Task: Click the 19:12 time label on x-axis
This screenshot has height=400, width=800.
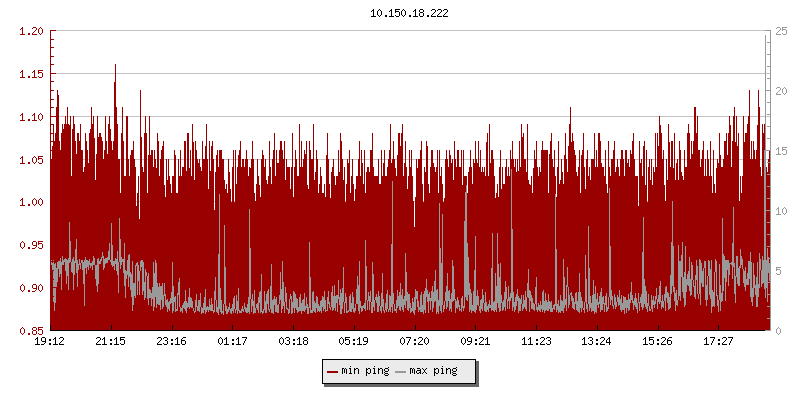Action: tap(50, 341)
